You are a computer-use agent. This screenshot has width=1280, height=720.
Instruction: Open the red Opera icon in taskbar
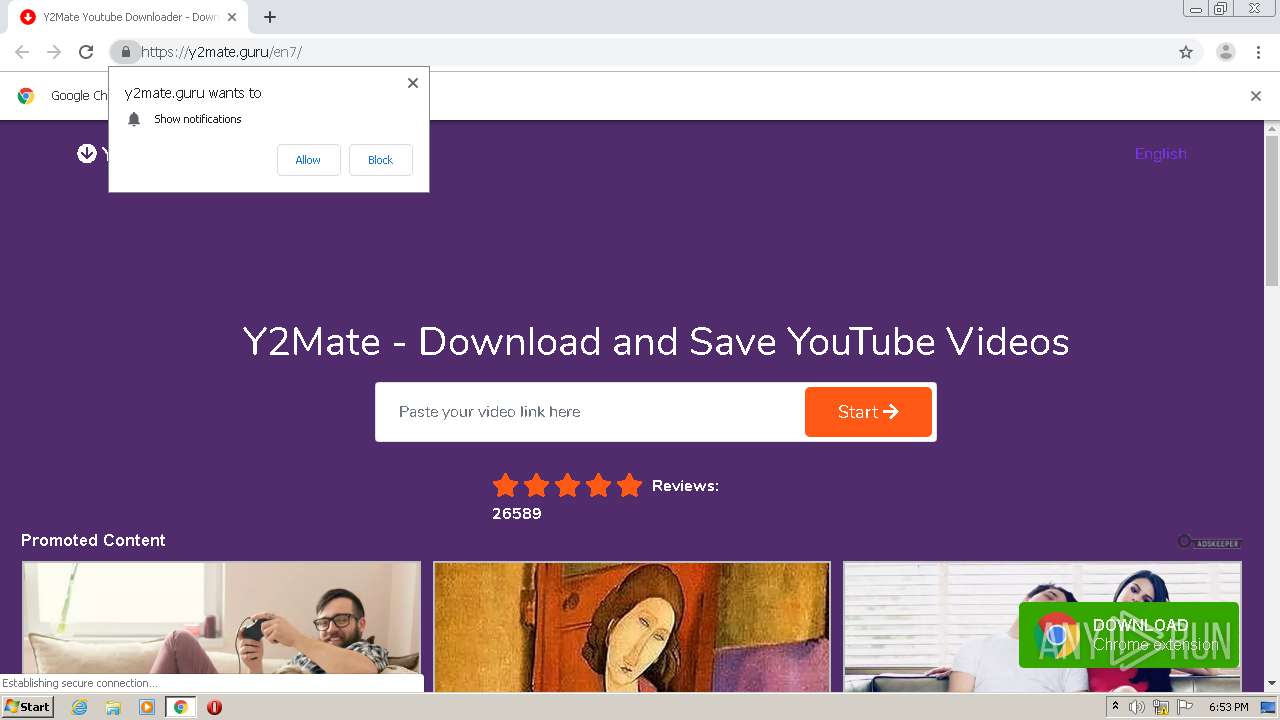tap(214, 707)
